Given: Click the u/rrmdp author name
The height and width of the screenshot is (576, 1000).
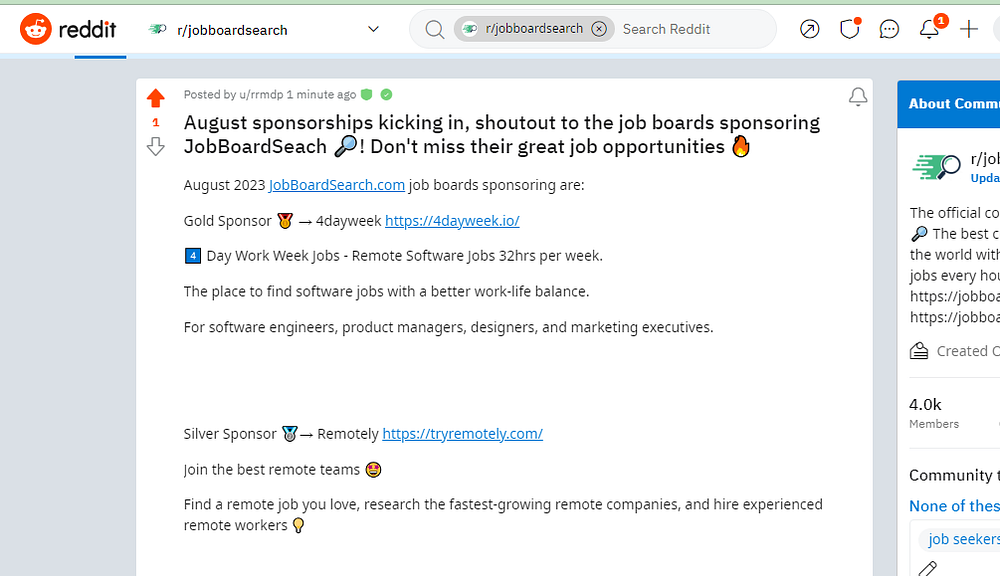Looking at the screenshot, I should 260,95.
